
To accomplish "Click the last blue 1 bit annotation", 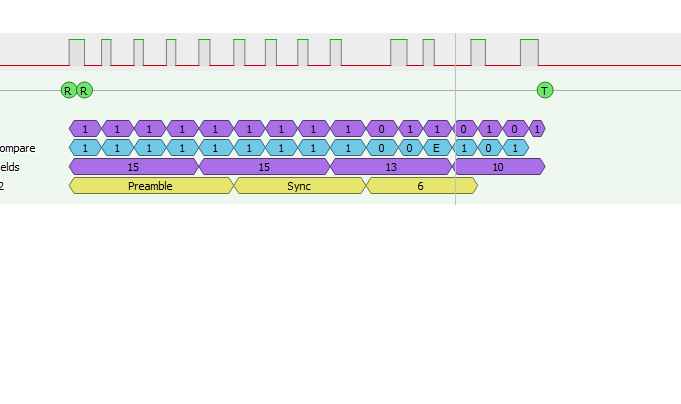I will coord(515,148).
